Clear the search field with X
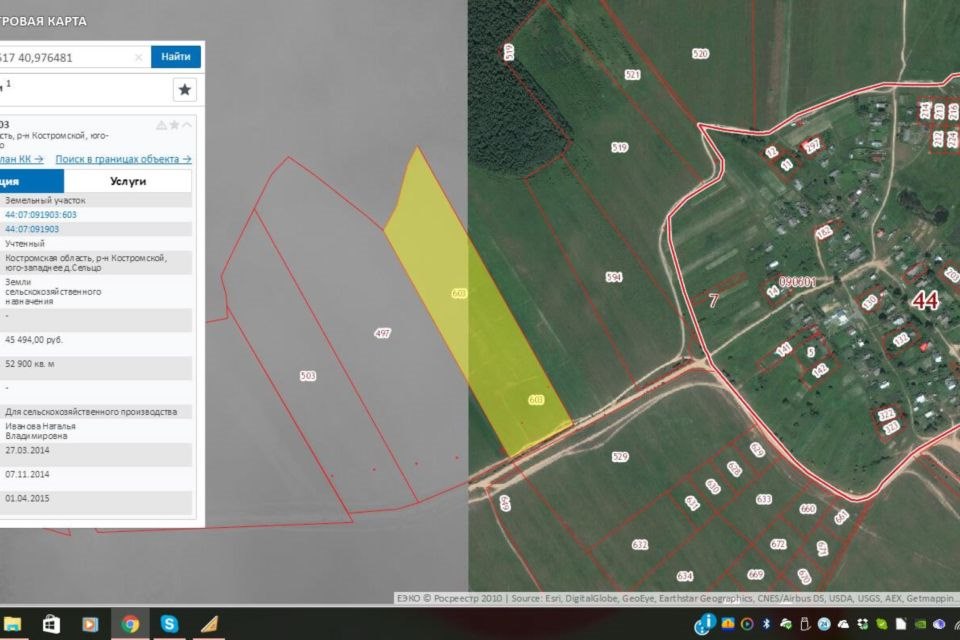The height and width of the screenshot is (640, 960). point(138,58)
